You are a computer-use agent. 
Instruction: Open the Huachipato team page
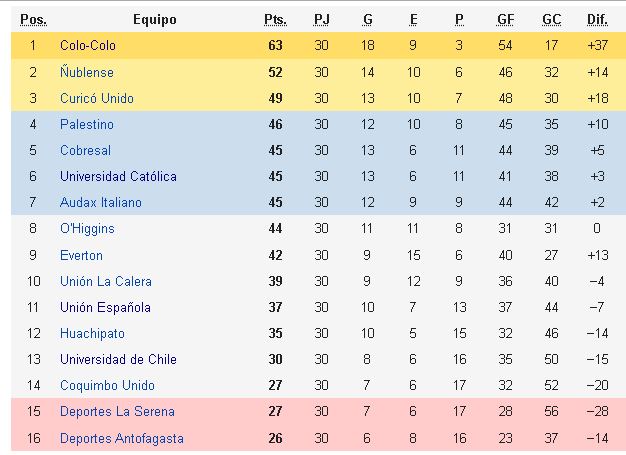(92, 333)
